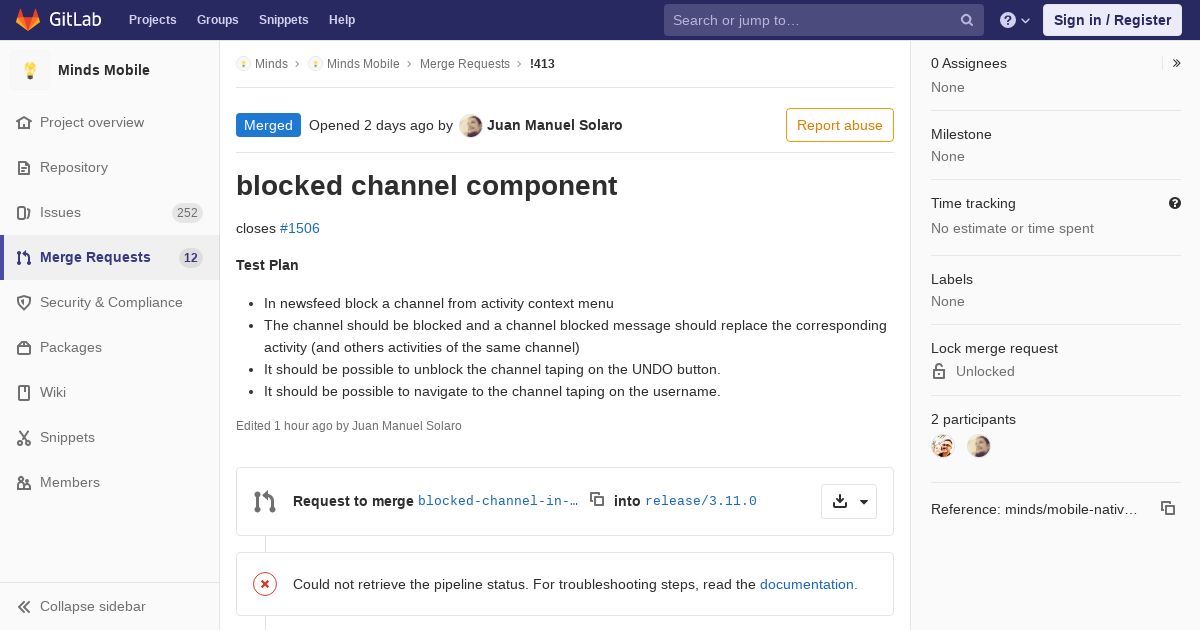Copy the merge request reference icon
This screenshot has width=1200, height=630.
[x=1168, y=508]
